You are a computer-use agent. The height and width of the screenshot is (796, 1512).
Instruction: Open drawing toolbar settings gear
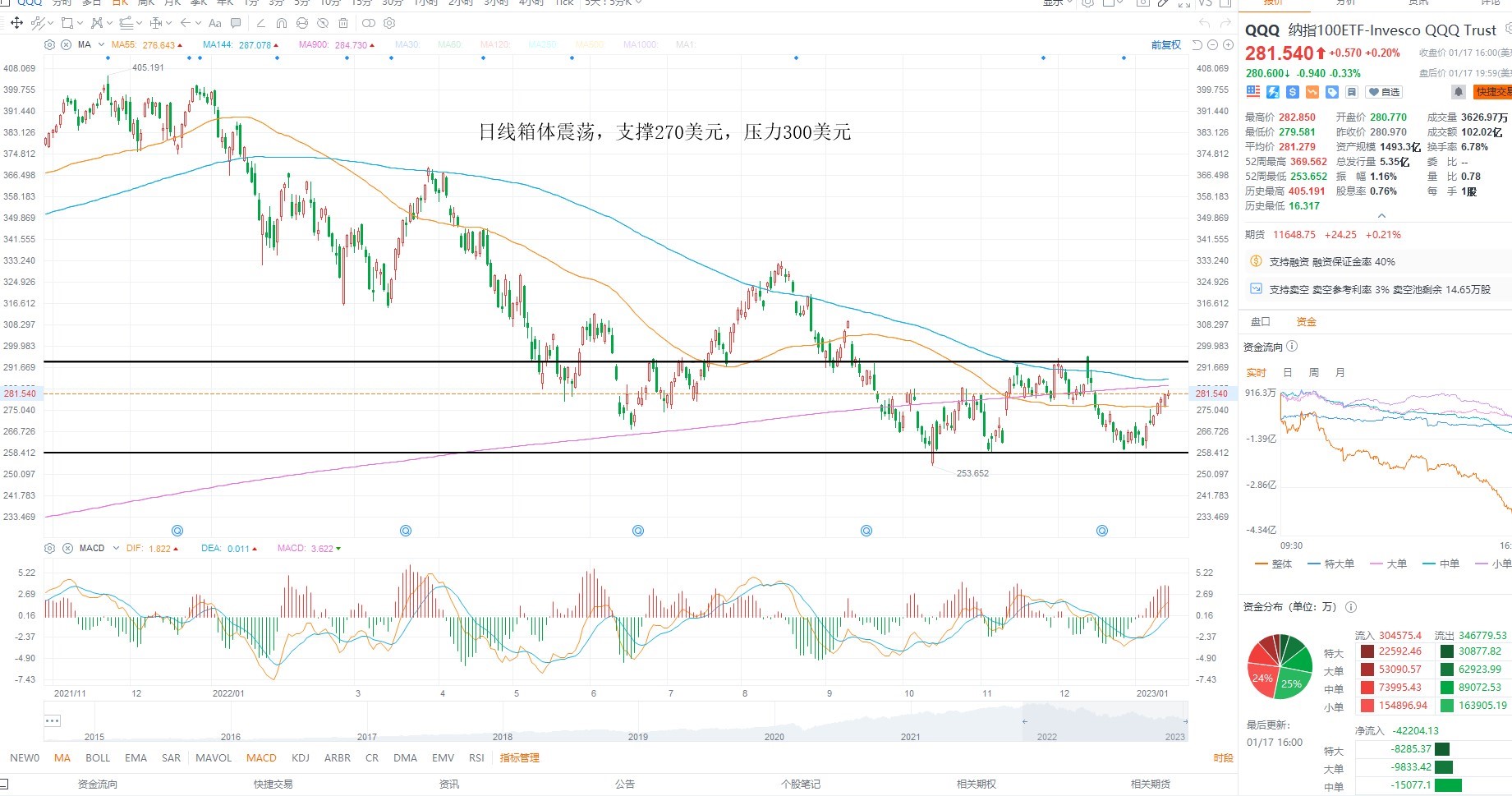pyautogui.click(x=389, y=23)
